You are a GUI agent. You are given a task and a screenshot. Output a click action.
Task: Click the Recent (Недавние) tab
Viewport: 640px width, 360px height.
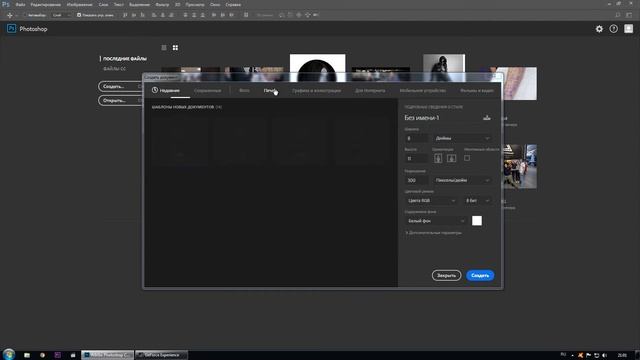166,90
